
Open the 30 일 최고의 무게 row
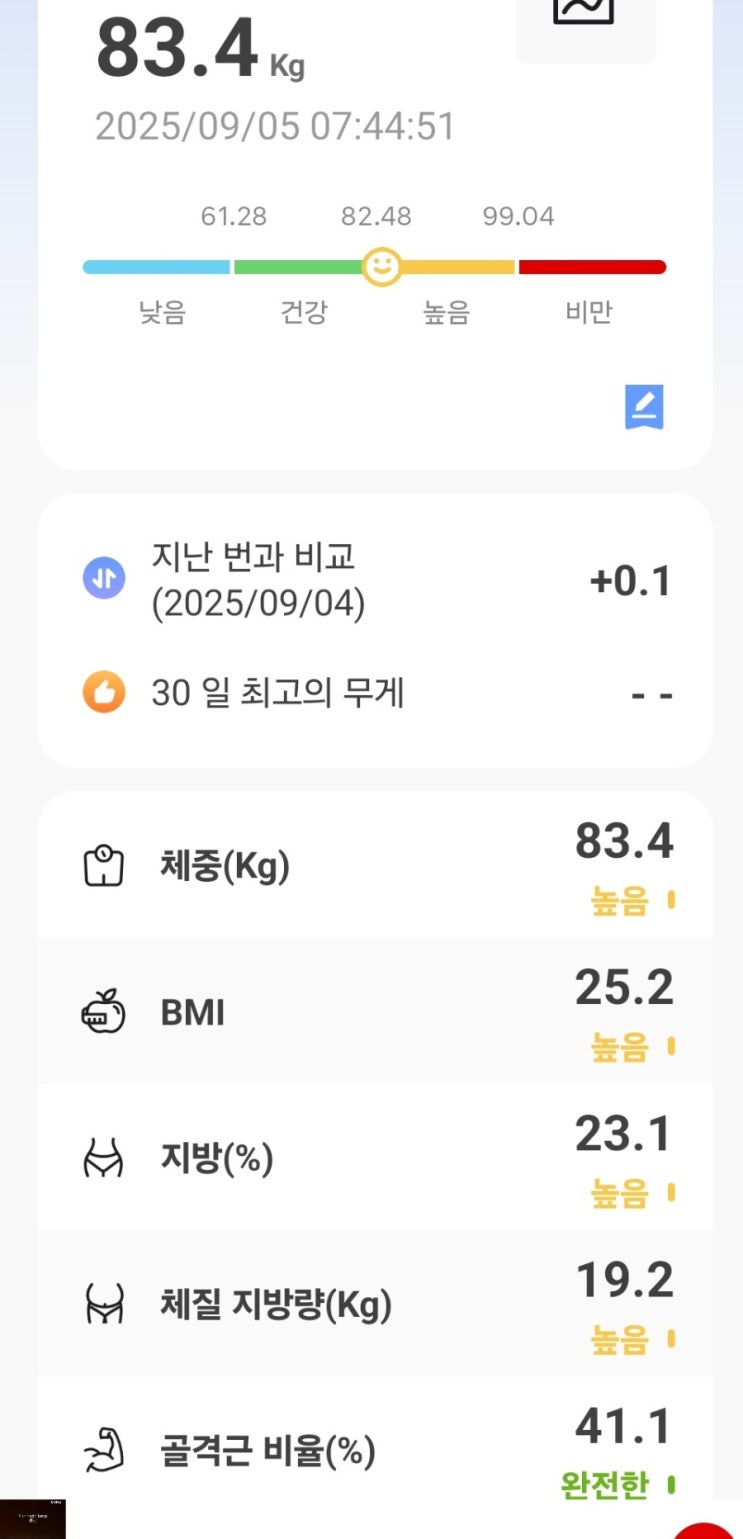(x=375, y=693)
